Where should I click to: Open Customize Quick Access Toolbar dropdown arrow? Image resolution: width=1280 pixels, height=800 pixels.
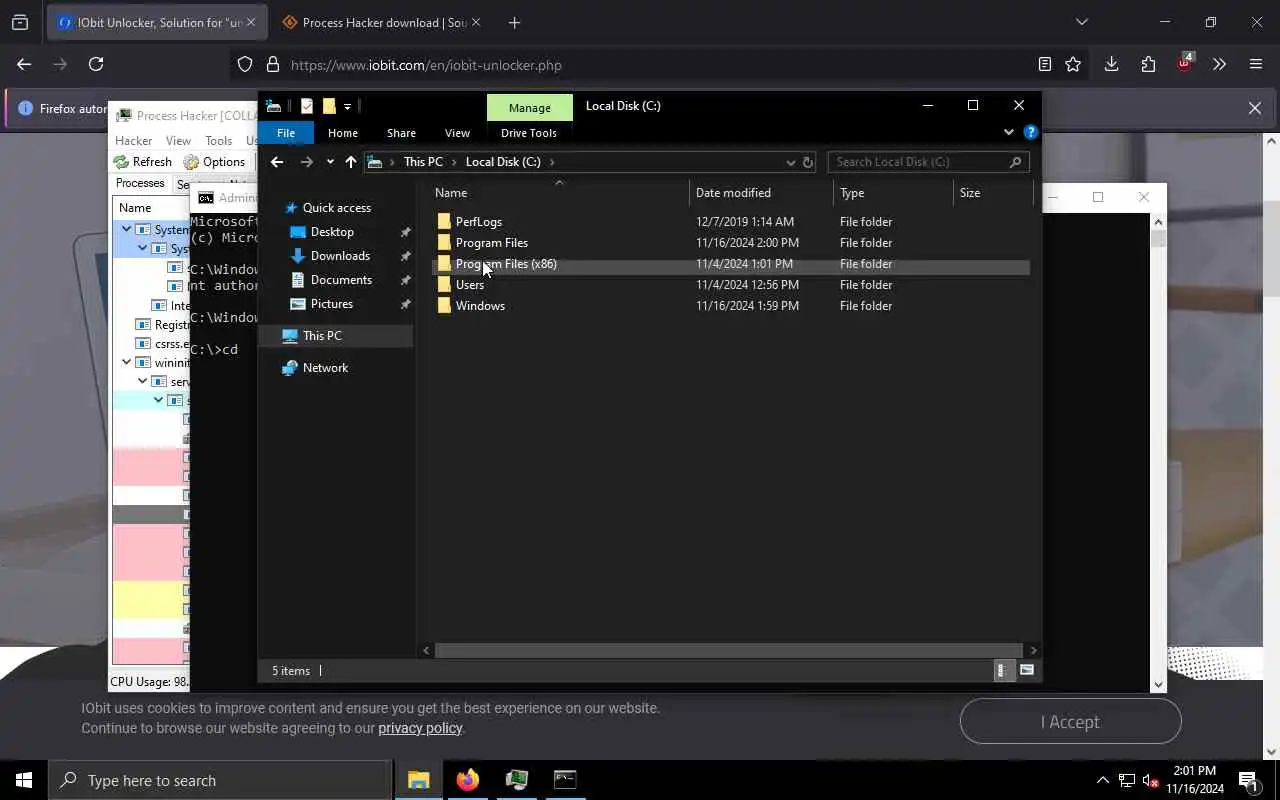(x=347, y=106)
